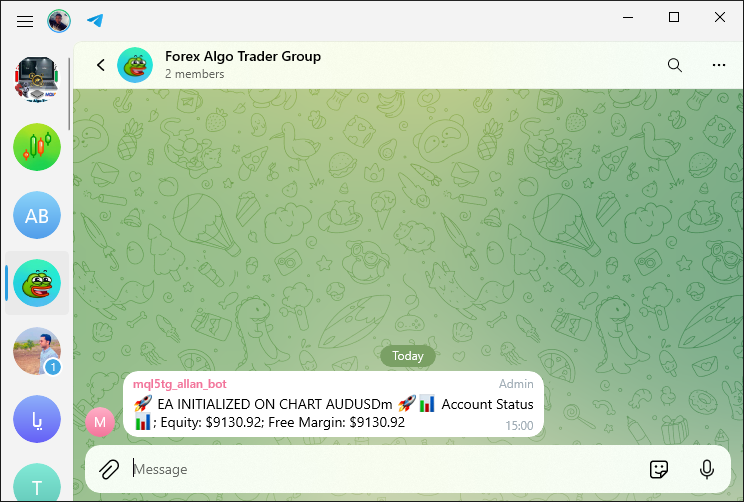Close the Telegram window

click(720, 18)
